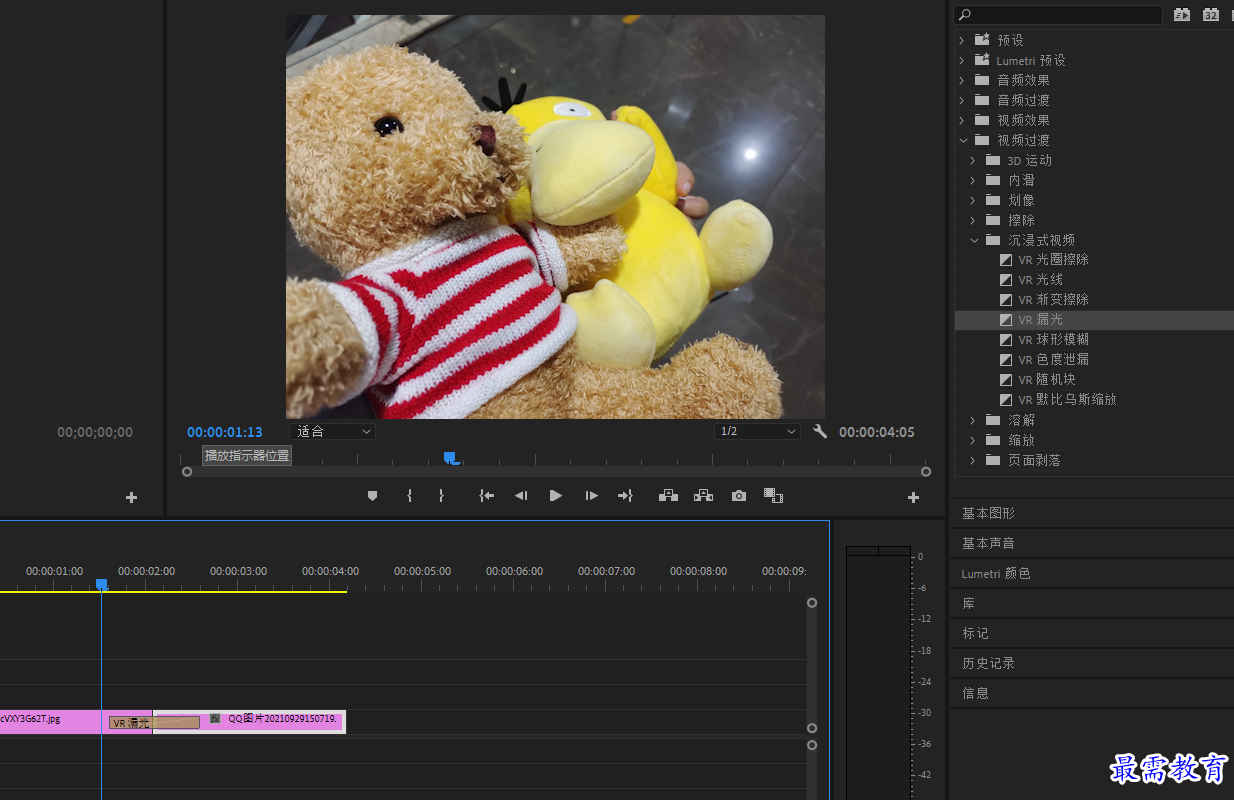Expand the 内滑 folder
The width and height of the screenshot is (1234, 800).
pyautogui.click(x=973, y=180)
